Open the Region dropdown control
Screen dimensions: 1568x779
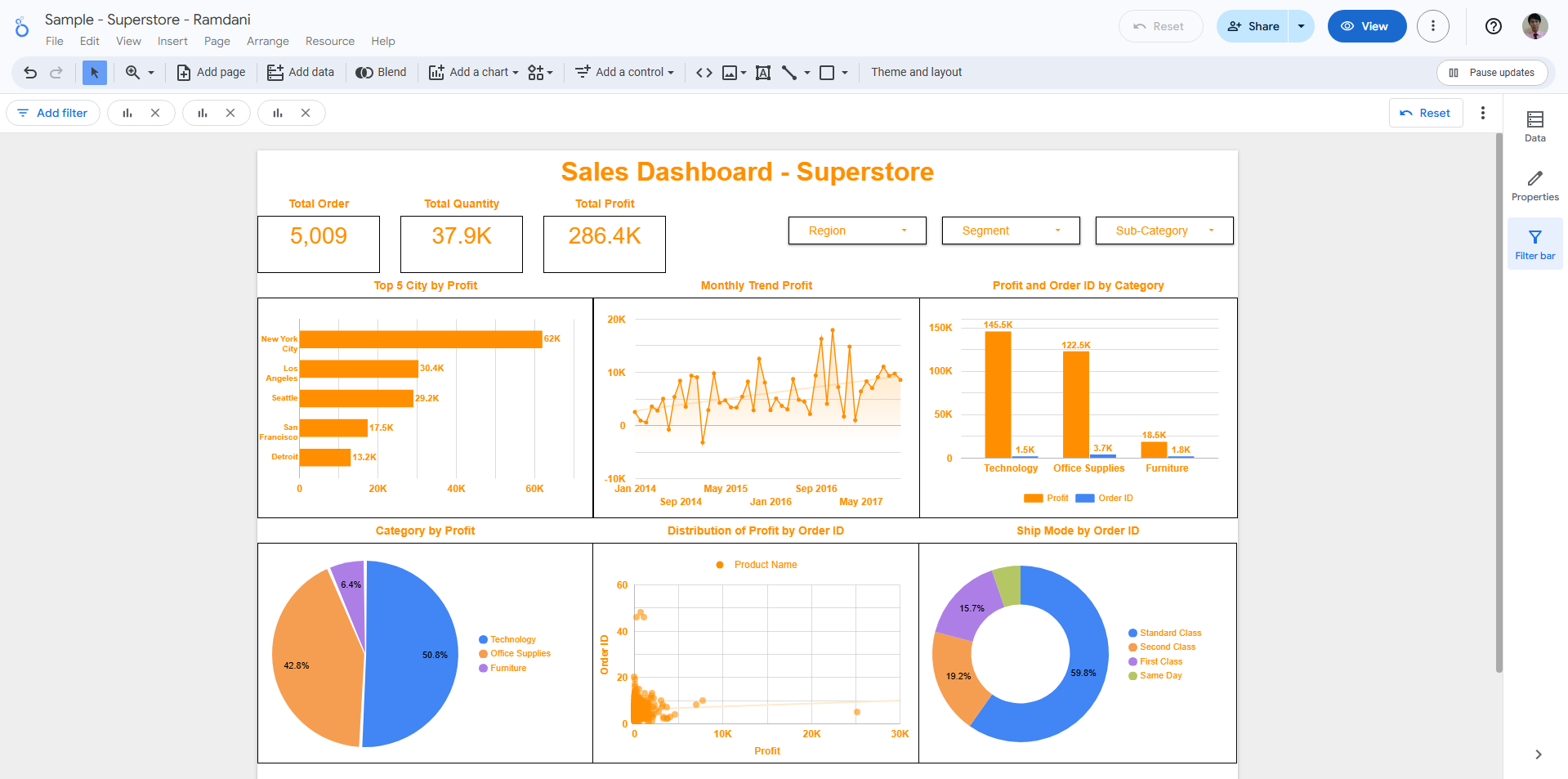tap(856, 231)
